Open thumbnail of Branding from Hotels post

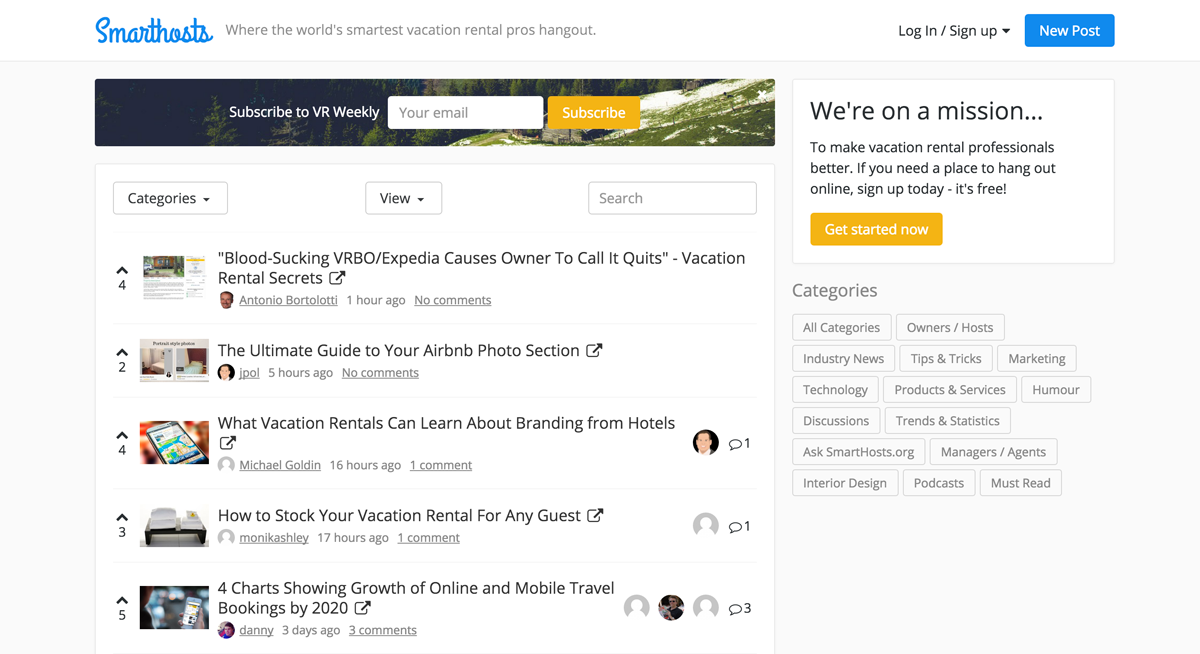pyautogui.click(x=174, y=443)
